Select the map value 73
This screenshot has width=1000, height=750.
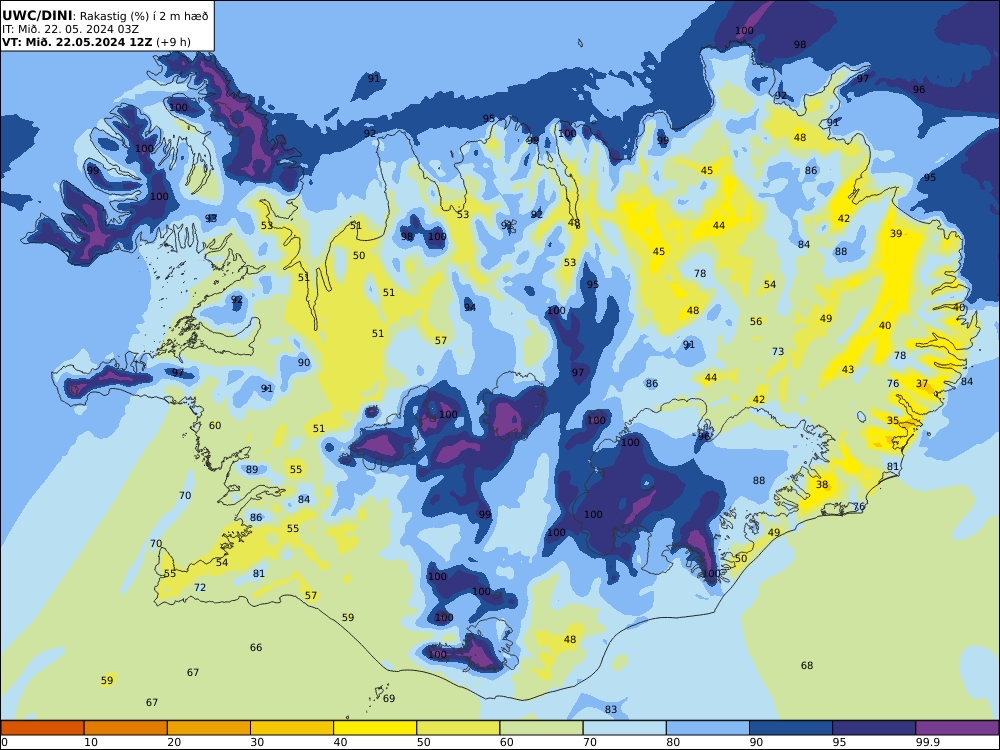[x=778, y=351]
